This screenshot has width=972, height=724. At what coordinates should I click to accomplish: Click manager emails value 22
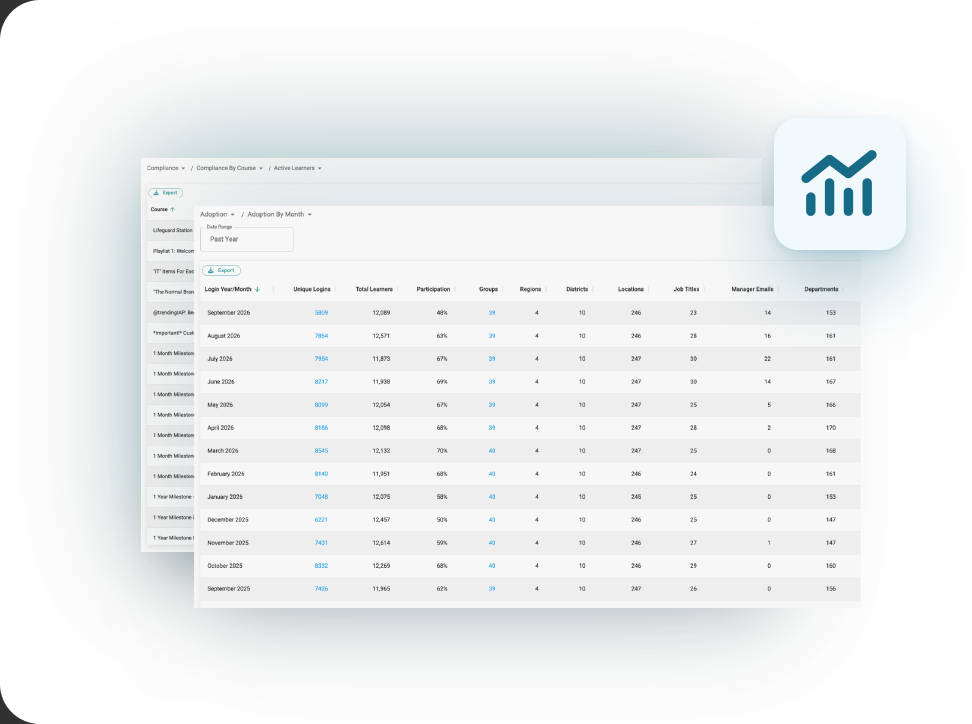767,359
